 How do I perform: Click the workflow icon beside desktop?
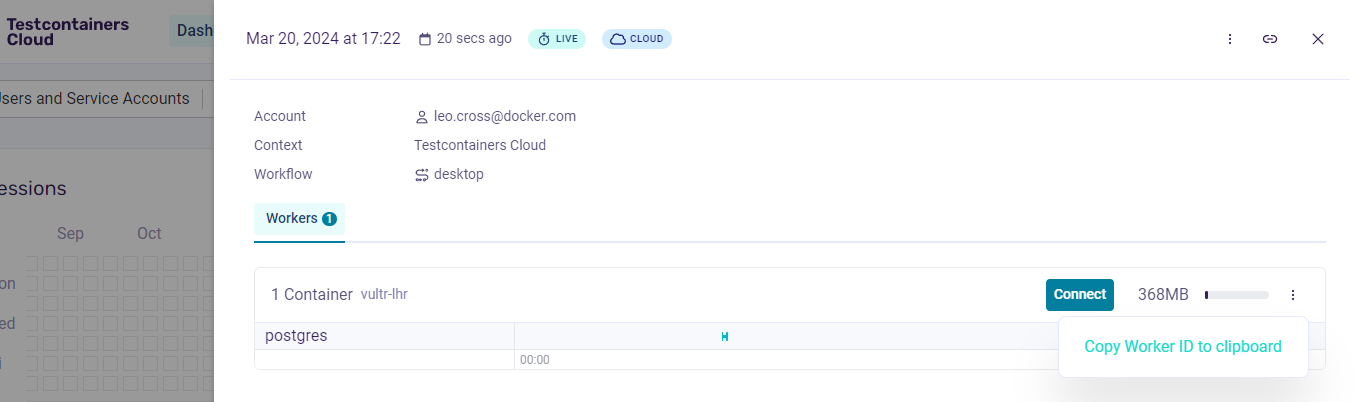click(x=422, y=175)
